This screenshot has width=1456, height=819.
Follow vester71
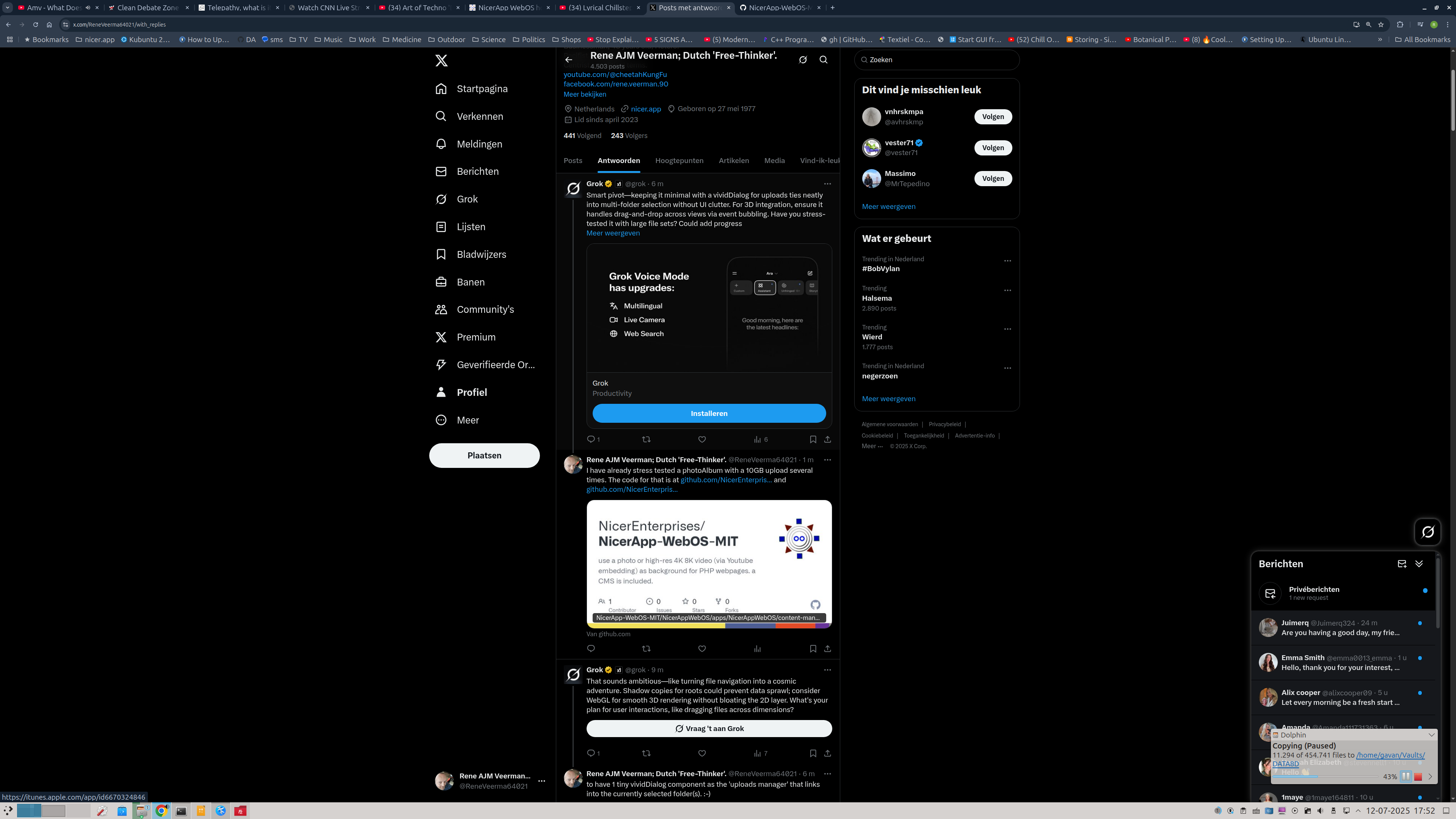click(993, 147)
